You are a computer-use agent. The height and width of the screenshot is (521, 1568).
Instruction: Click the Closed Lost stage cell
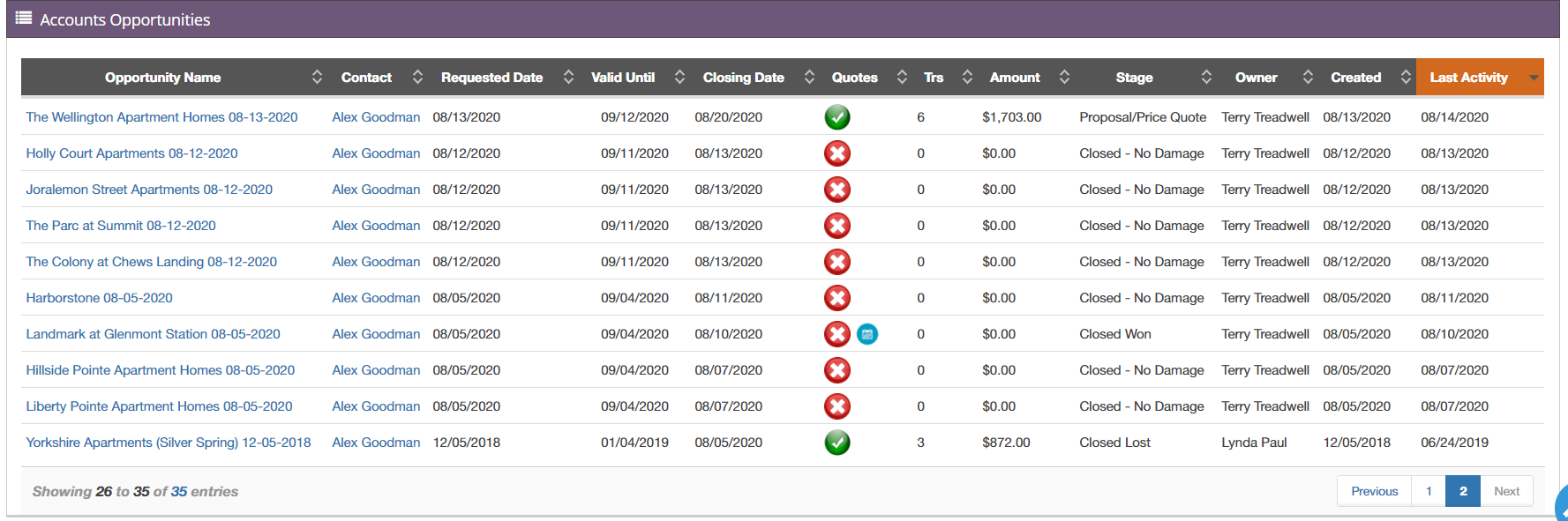1114,443
